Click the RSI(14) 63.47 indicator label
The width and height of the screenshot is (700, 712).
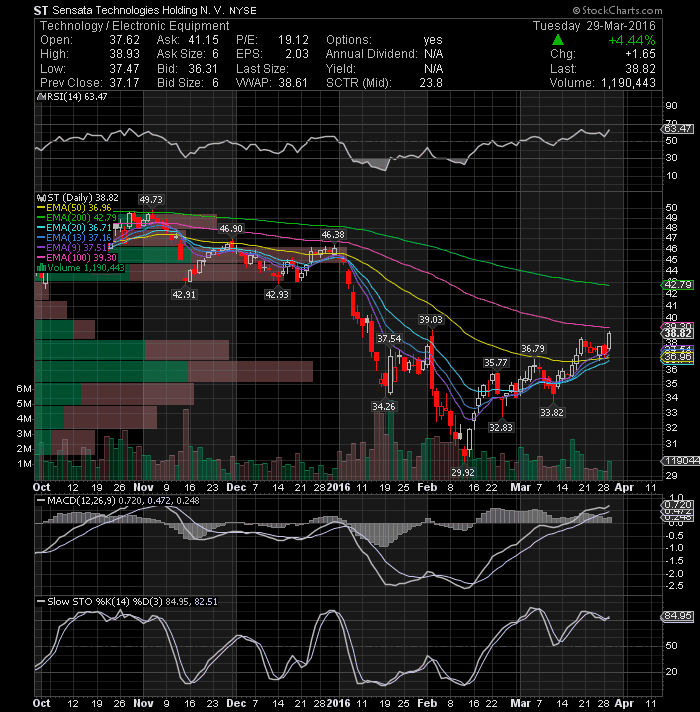(75, 97)
